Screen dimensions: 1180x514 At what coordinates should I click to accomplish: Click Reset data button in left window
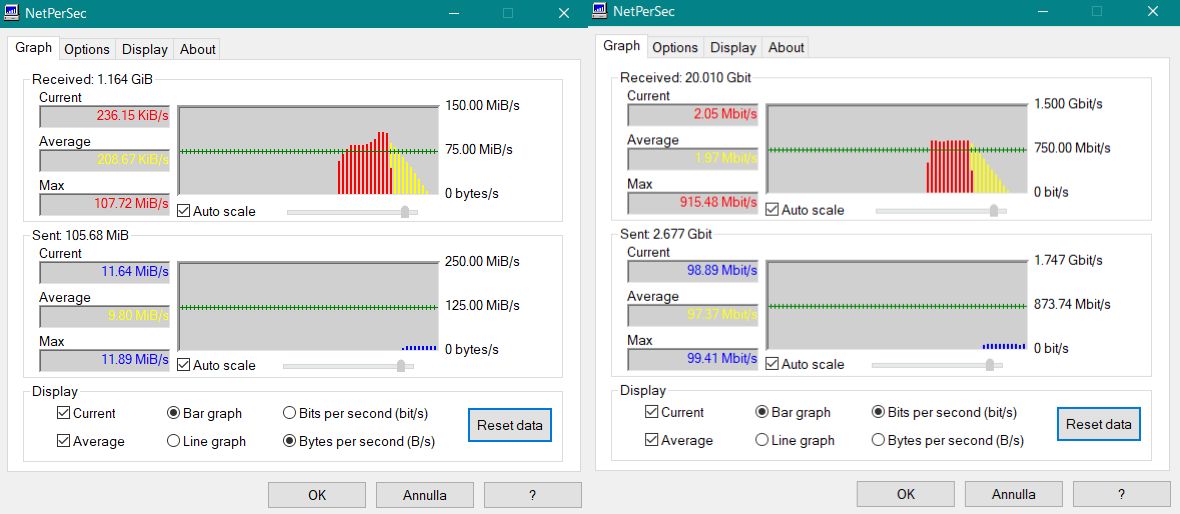509,425
